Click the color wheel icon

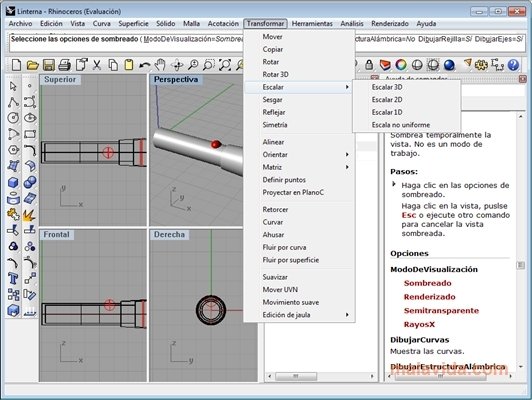tap(401, 64)
